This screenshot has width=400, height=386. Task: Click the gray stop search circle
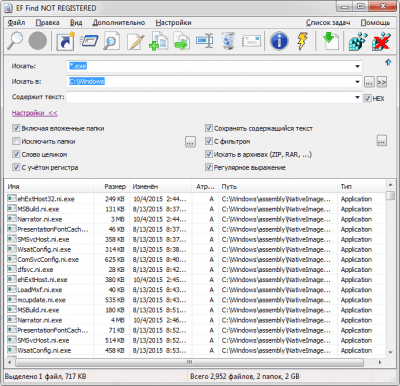[38, 41]
